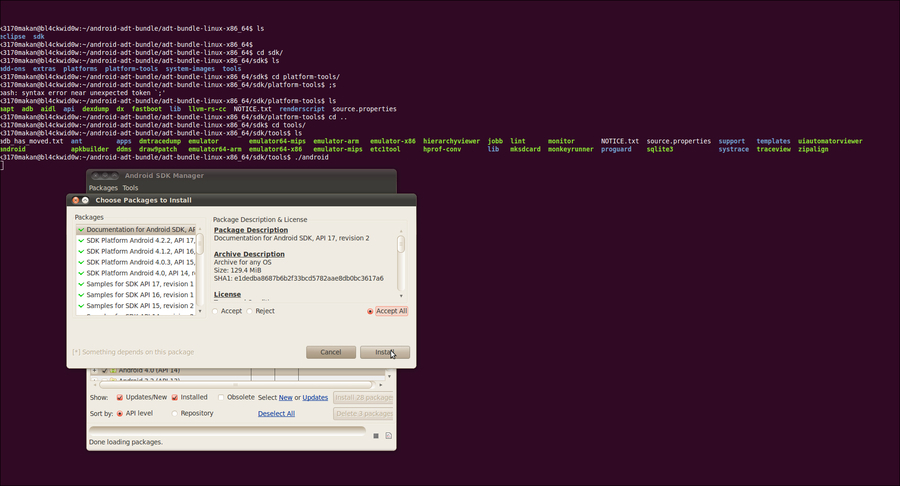Click the stop loading icon in status bar
The height and width of the screenshot is (486, 900).
click(x=376, y=436)
